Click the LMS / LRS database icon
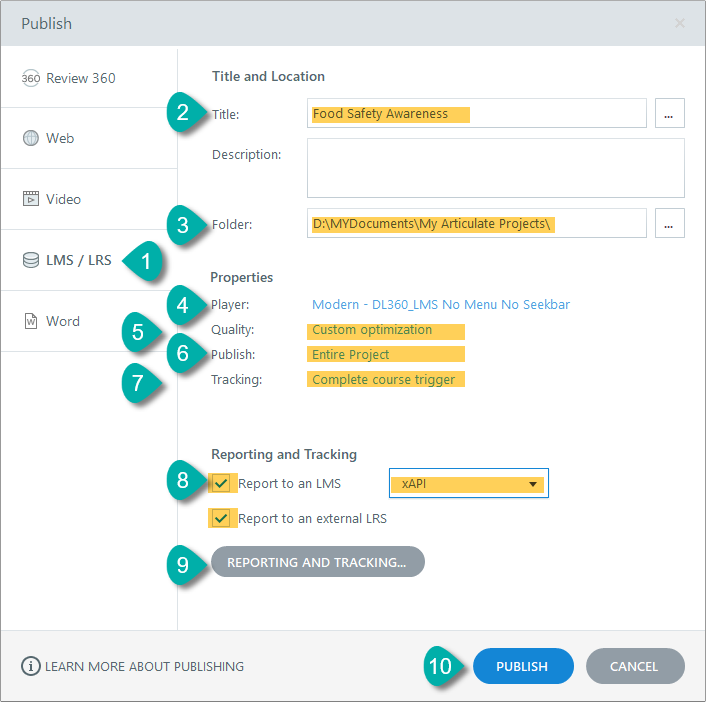This screenshot has width=706, height=702. [31, 260]
